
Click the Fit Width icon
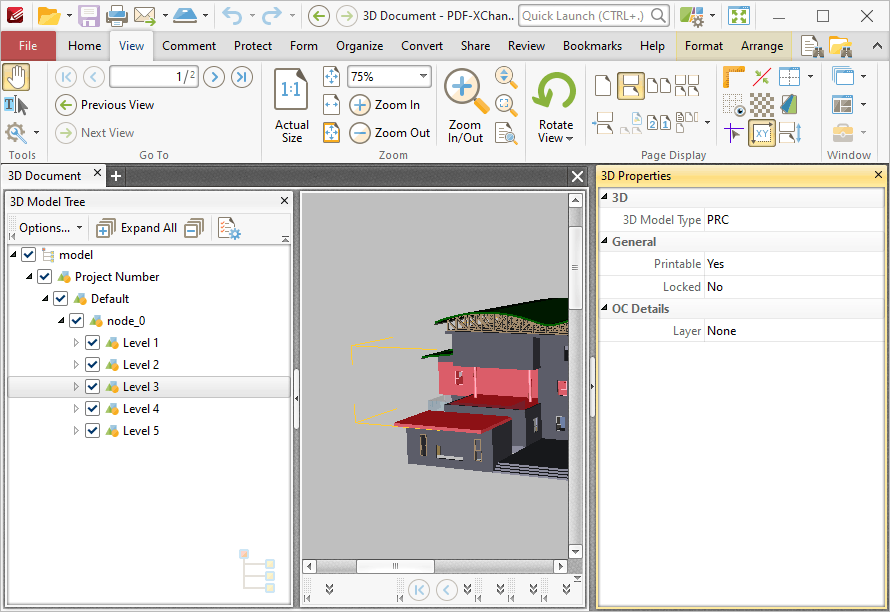pyautogui.click(x=331, y=104)
